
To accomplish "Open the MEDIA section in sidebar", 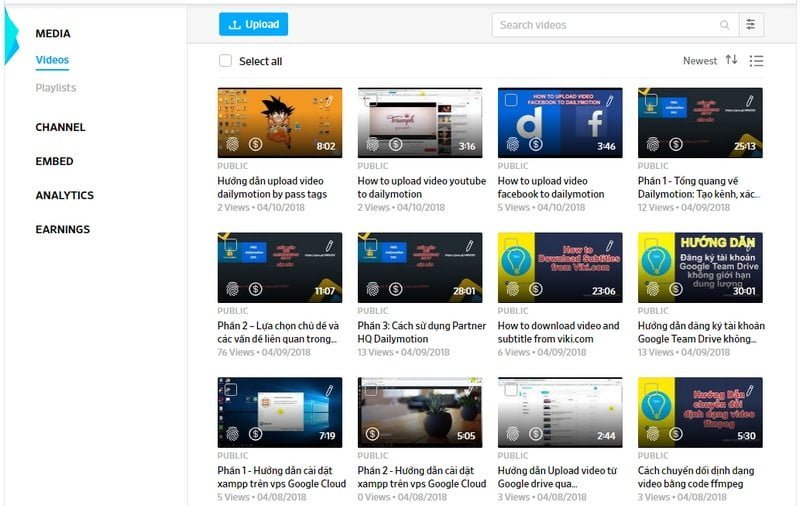I will [53, 34].
